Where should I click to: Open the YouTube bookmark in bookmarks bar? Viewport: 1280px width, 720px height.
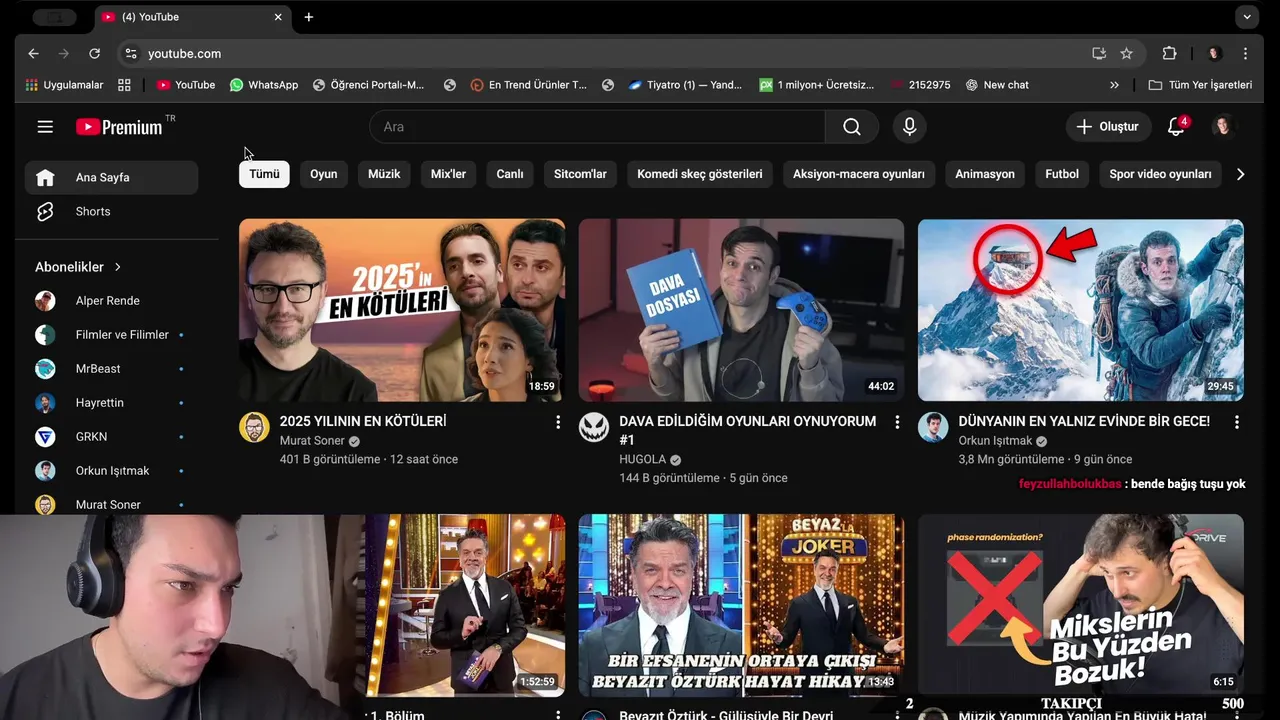186,85
